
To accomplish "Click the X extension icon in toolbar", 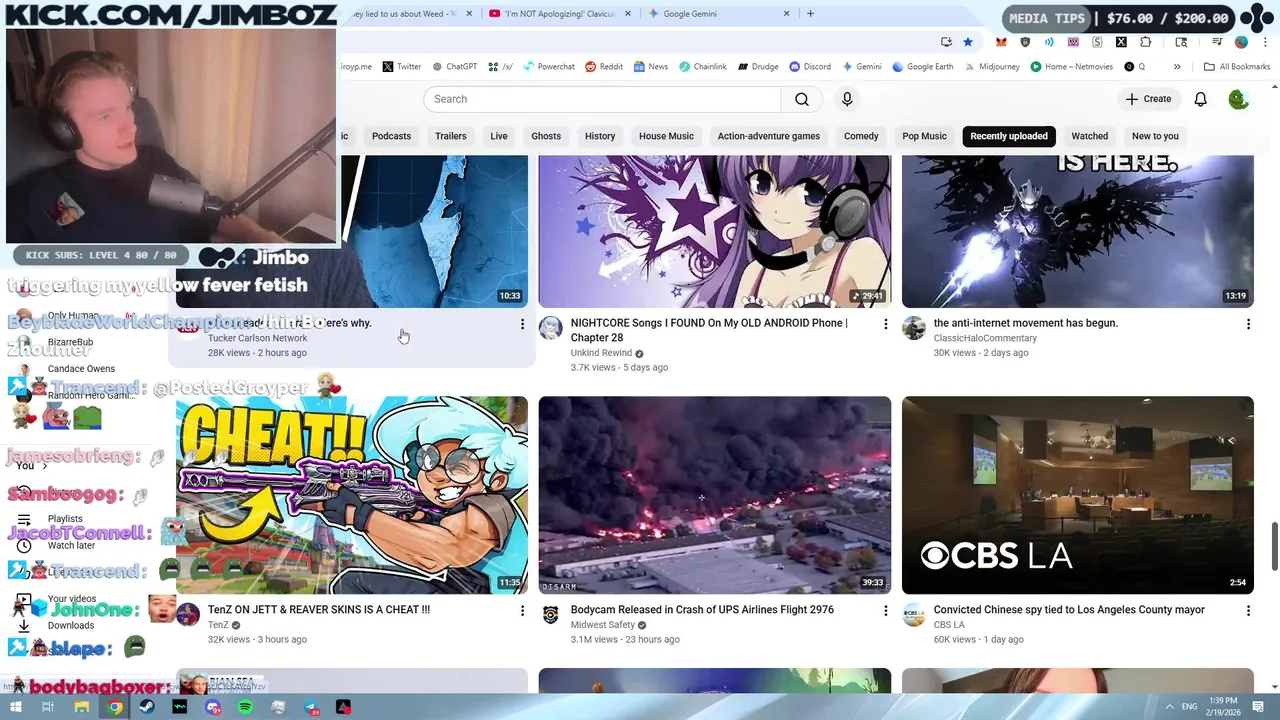I will pyautogui.click(x=1121, y=42).
